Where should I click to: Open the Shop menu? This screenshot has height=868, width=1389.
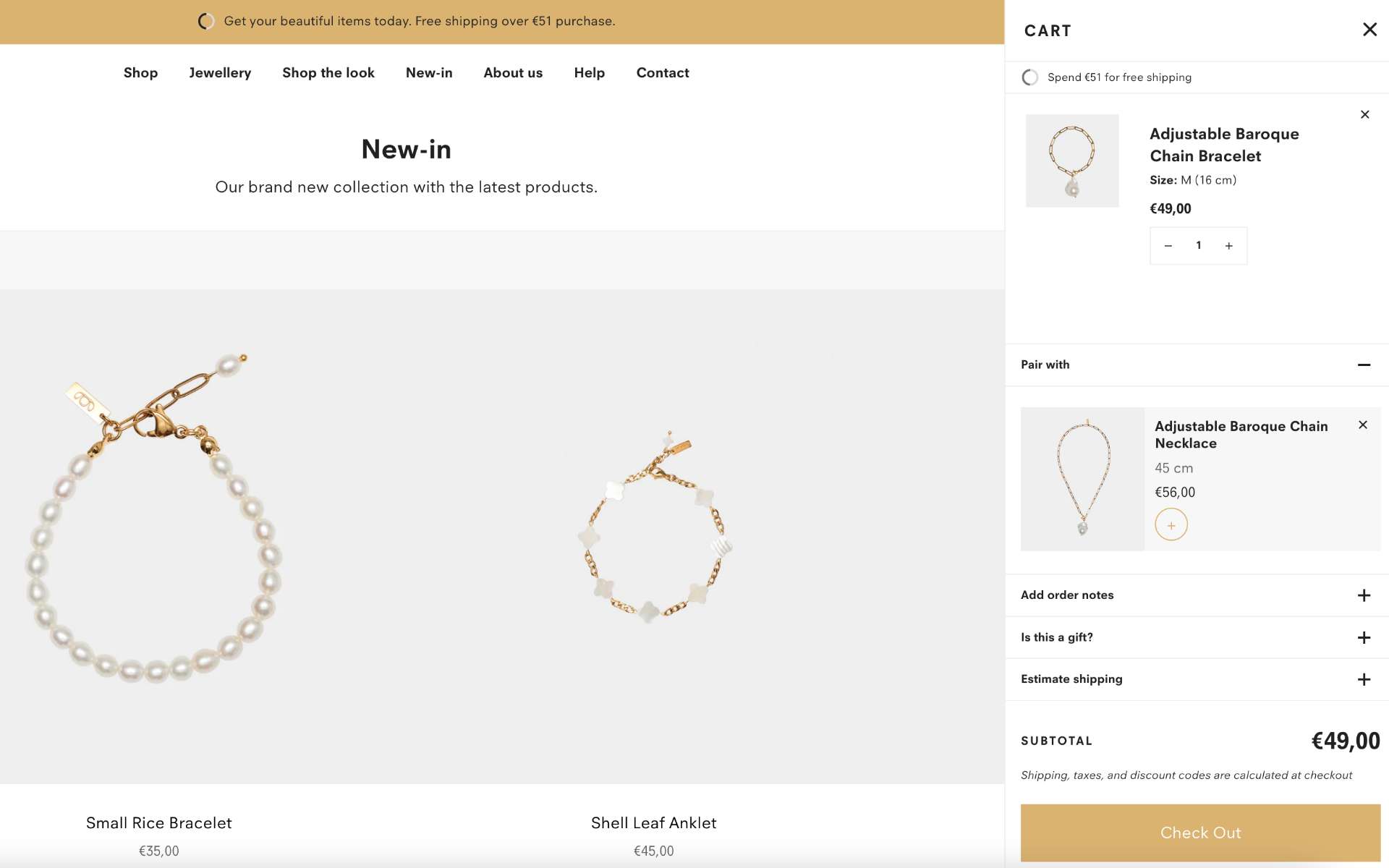pos(140,73)
